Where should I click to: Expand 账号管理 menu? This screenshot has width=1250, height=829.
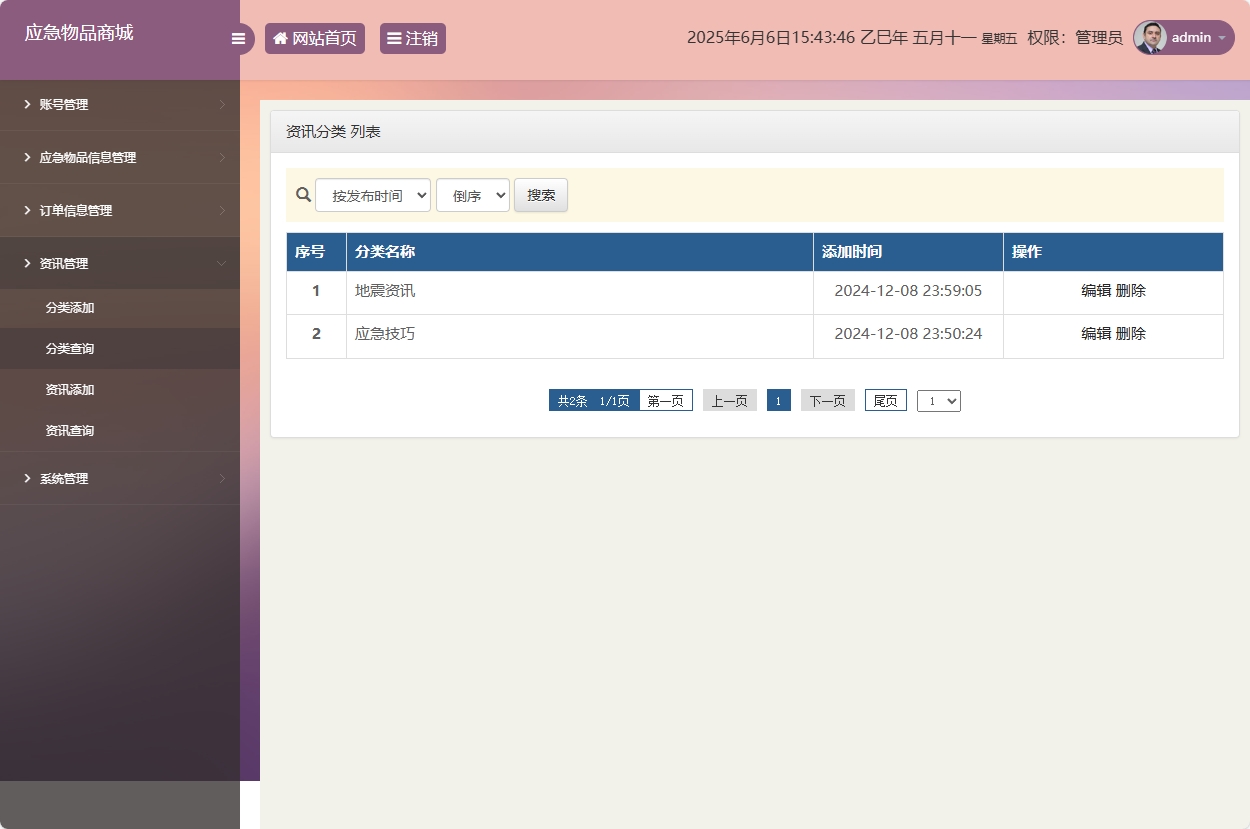coord(120,104)
